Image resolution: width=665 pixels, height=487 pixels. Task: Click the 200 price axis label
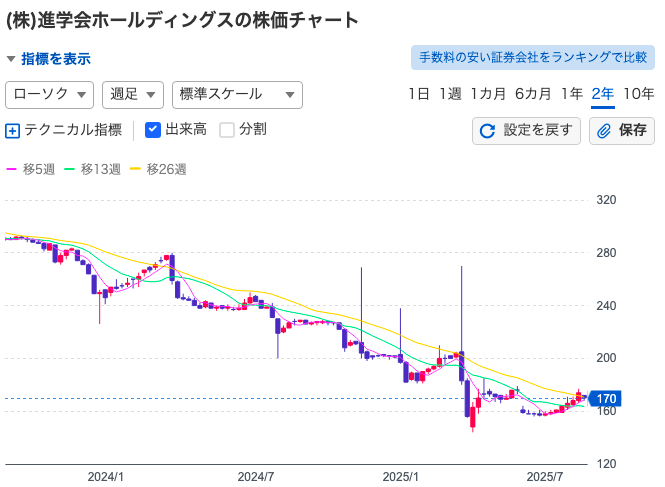(606, 358)
